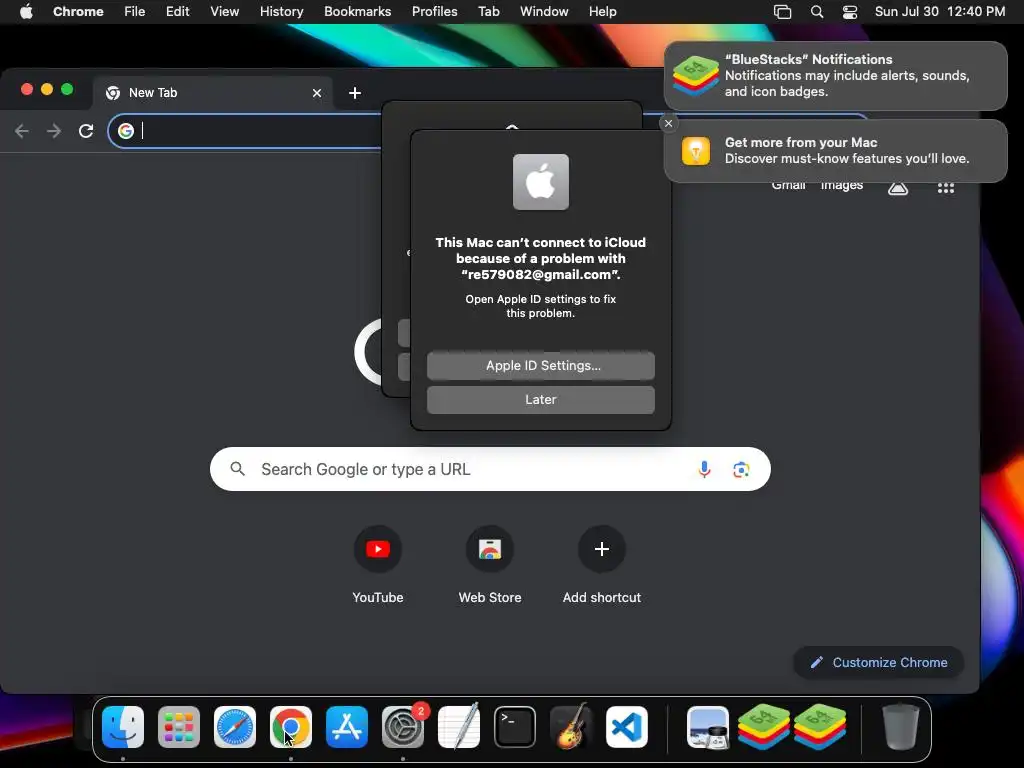Click the Apple logo in iCloud dialog

pyautogui.click(x=541, y=182)
